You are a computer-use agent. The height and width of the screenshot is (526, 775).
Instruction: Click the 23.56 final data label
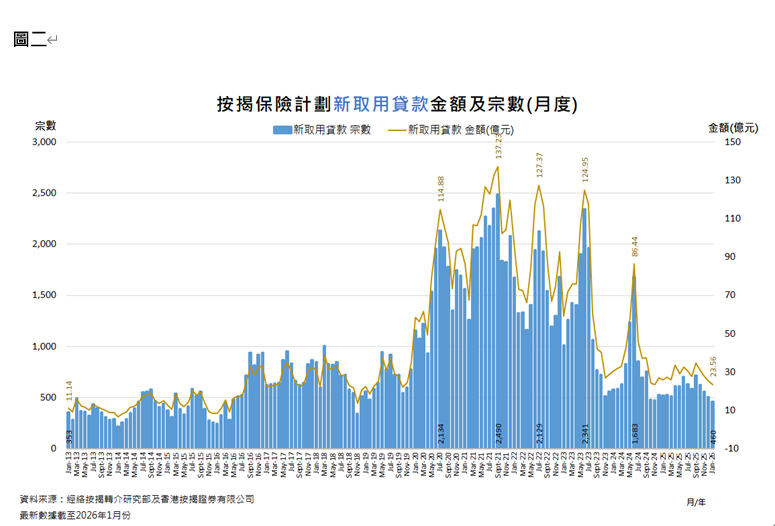[712, 367]
